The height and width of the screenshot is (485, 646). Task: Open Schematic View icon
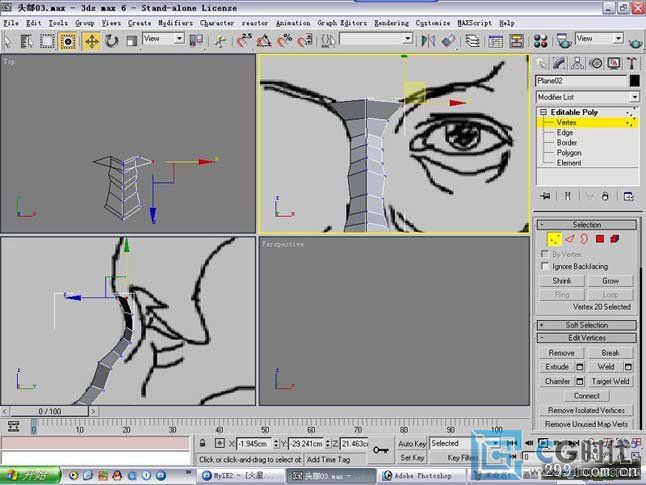516,41
